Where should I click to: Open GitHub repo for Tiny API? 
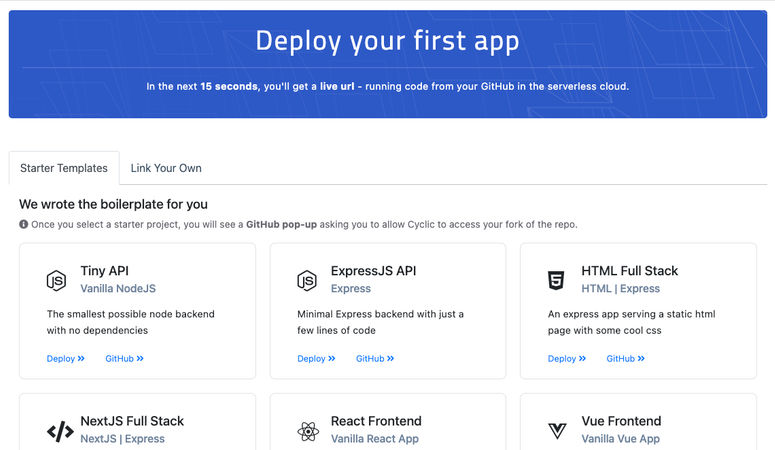pyautogui.click(x=125, y=359)
